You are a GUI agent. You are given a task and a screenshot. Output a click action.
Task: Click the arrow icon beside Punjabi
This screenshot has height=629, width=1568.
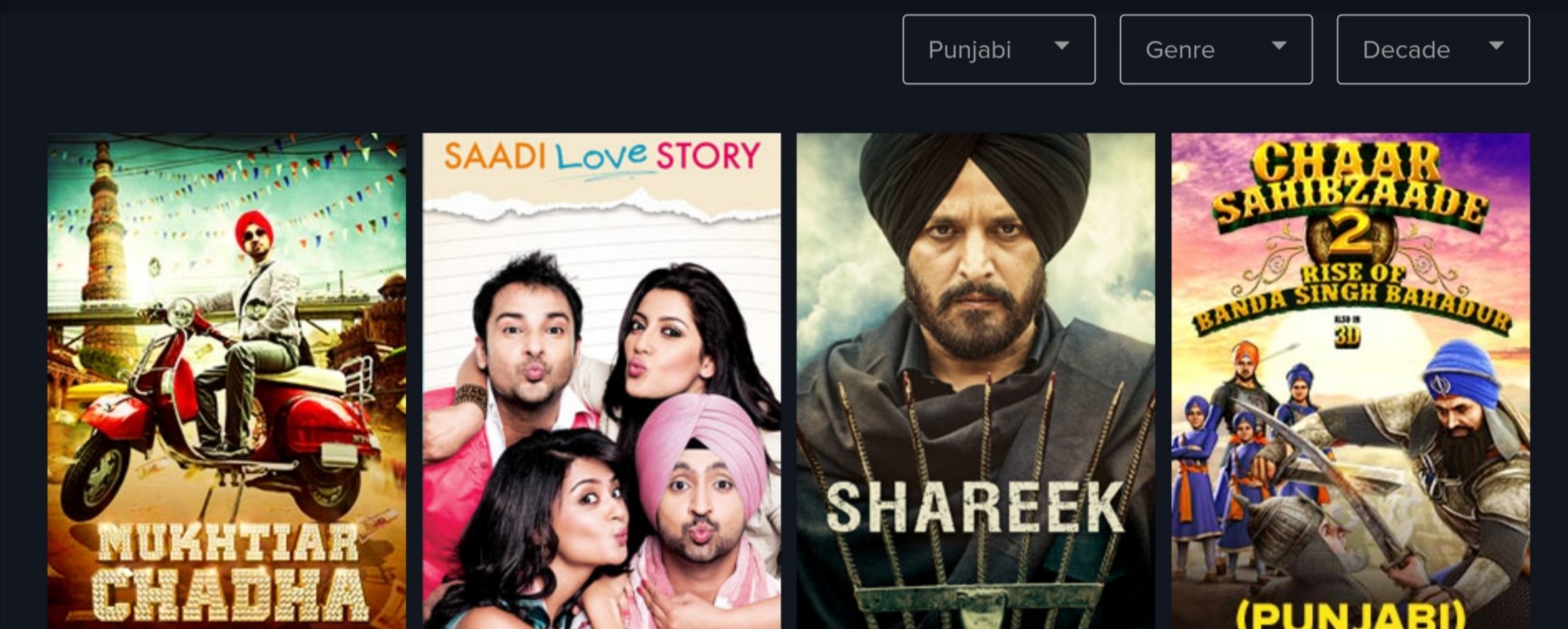[1062, 45]
